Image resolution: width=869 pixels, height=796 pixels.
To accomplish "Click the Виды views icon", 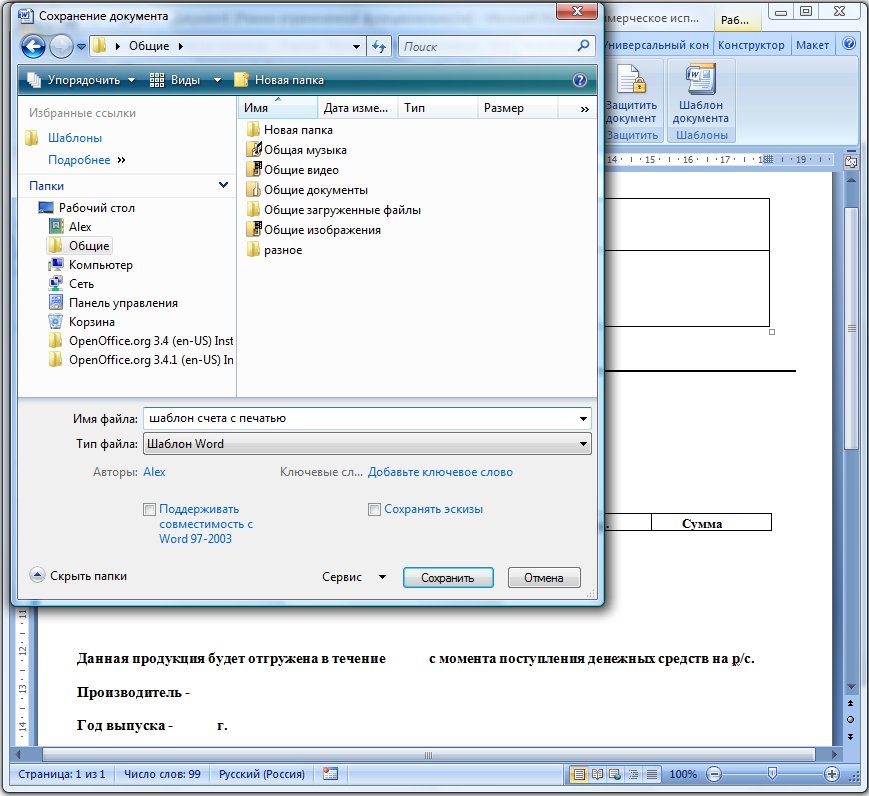I will pos(157,80).
